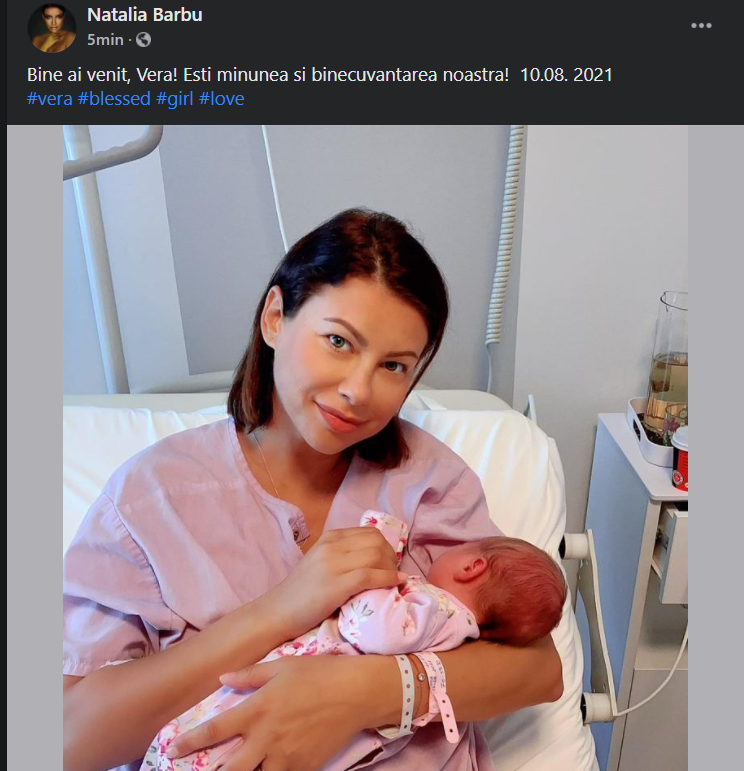
Task: Open Natalia Barbu's profile name link
Action: [x=145, y=15]
